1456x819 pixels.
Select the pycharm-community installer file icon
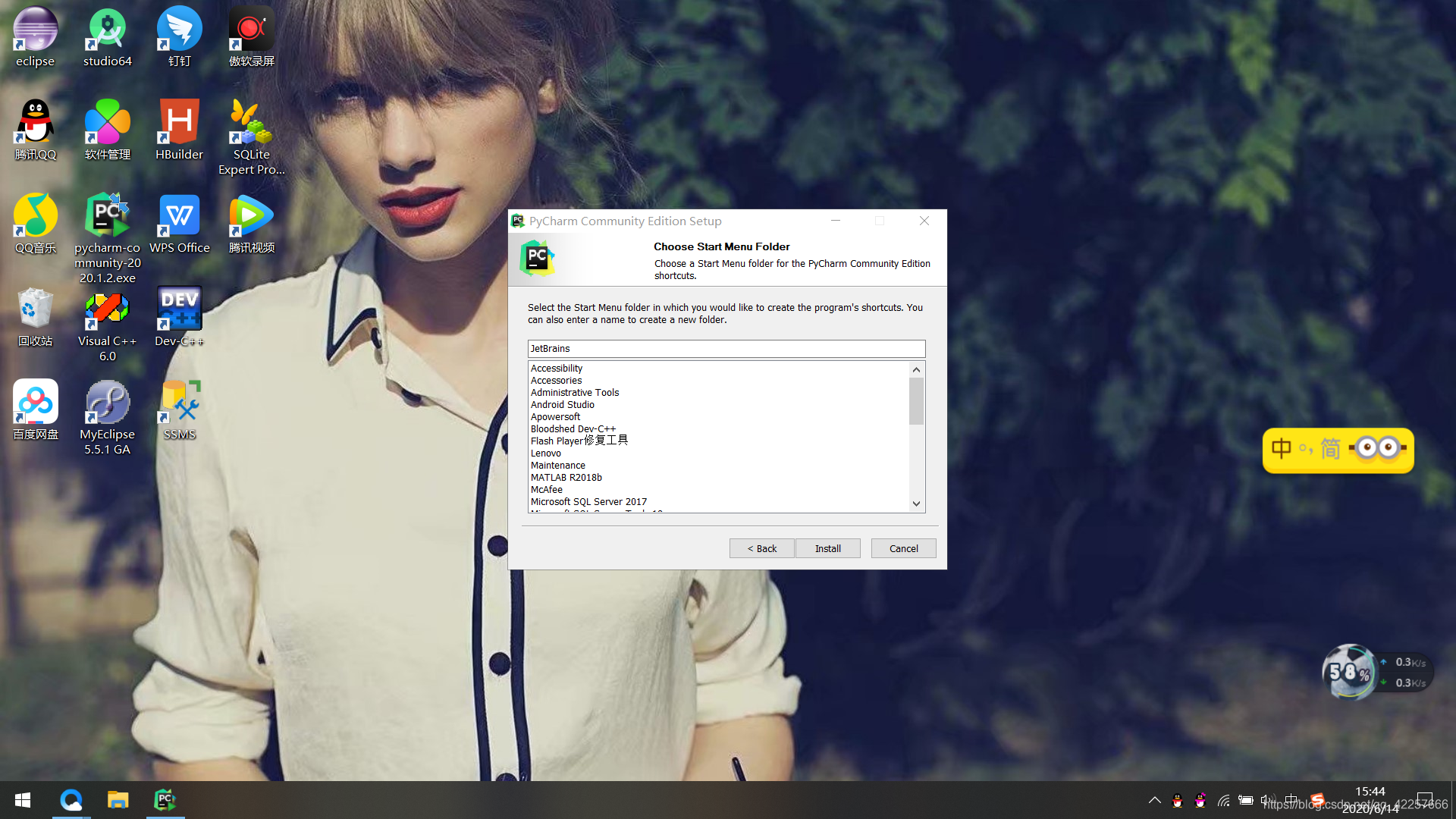click(x=107, y=237)
